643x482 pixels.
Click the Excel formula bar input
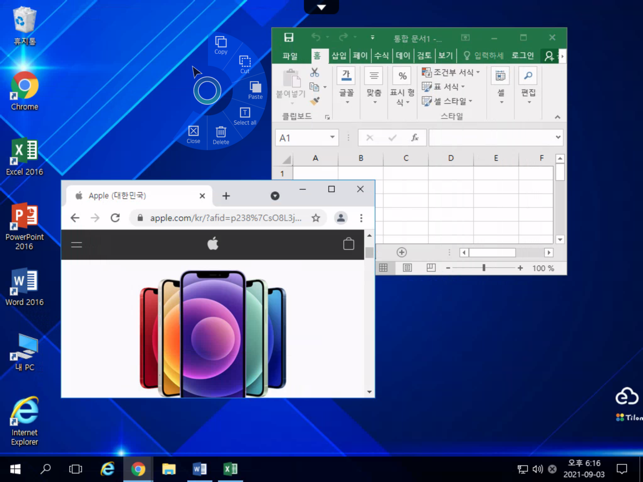[491, 137]
